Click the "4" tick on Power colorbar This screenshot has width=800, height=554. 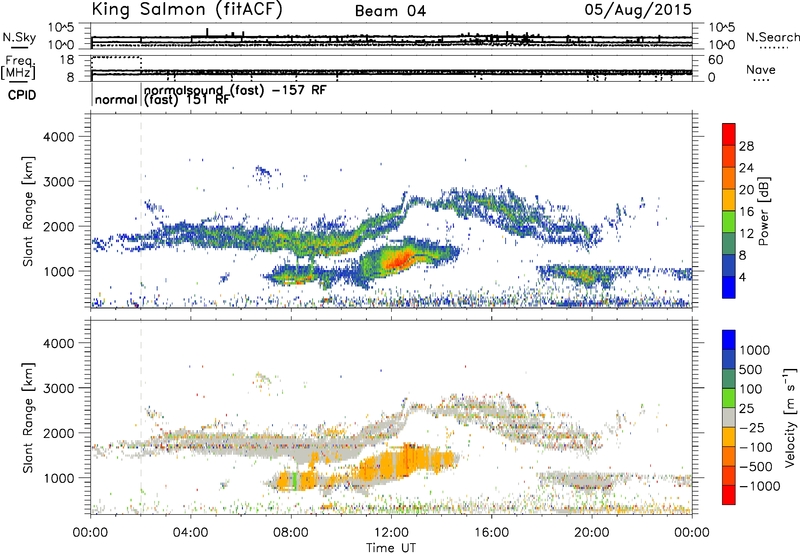(742, 278)
